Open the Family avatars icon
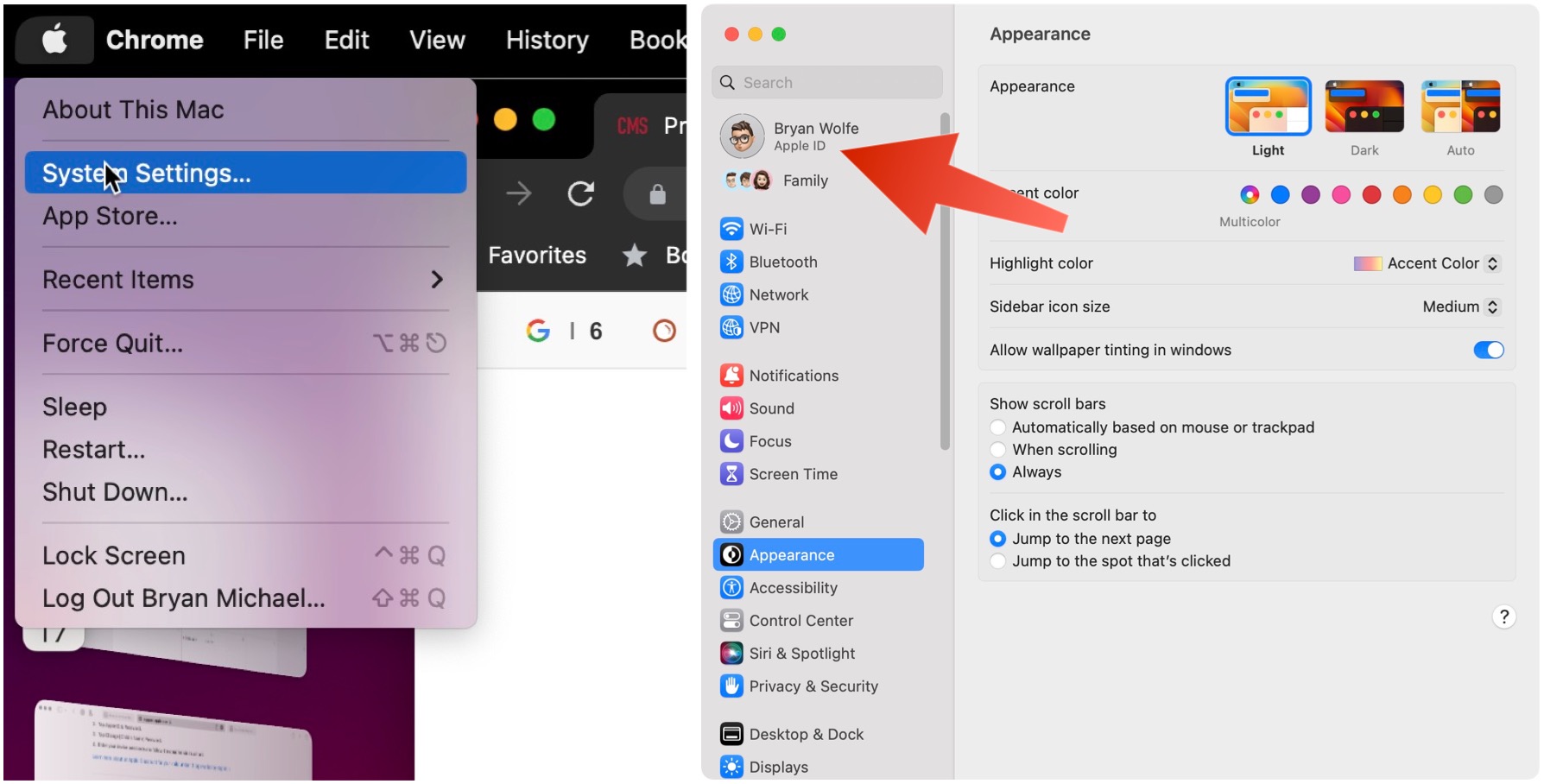This screenshot has width=1544, height=784. point(748,180)
